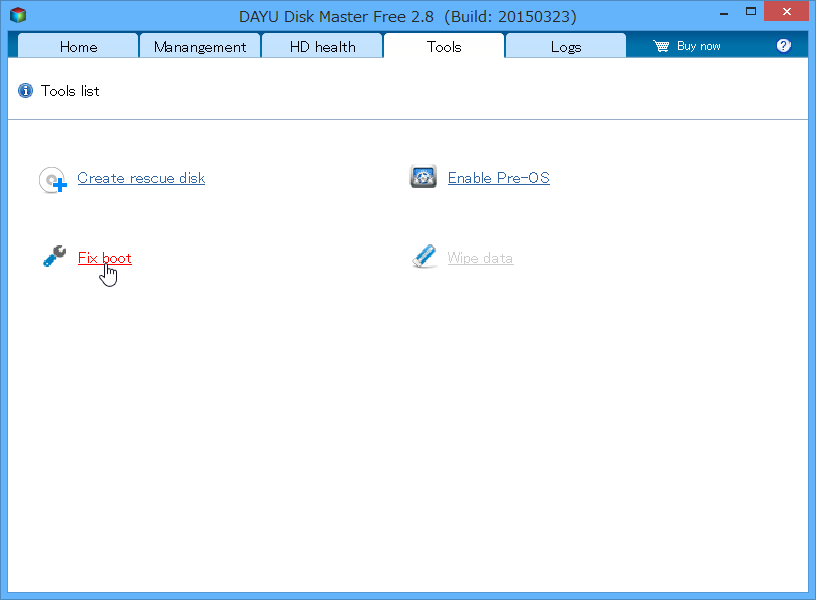Click the shopping cart icon on Buy now
This screenshot has height=600, width=816.
661,45
